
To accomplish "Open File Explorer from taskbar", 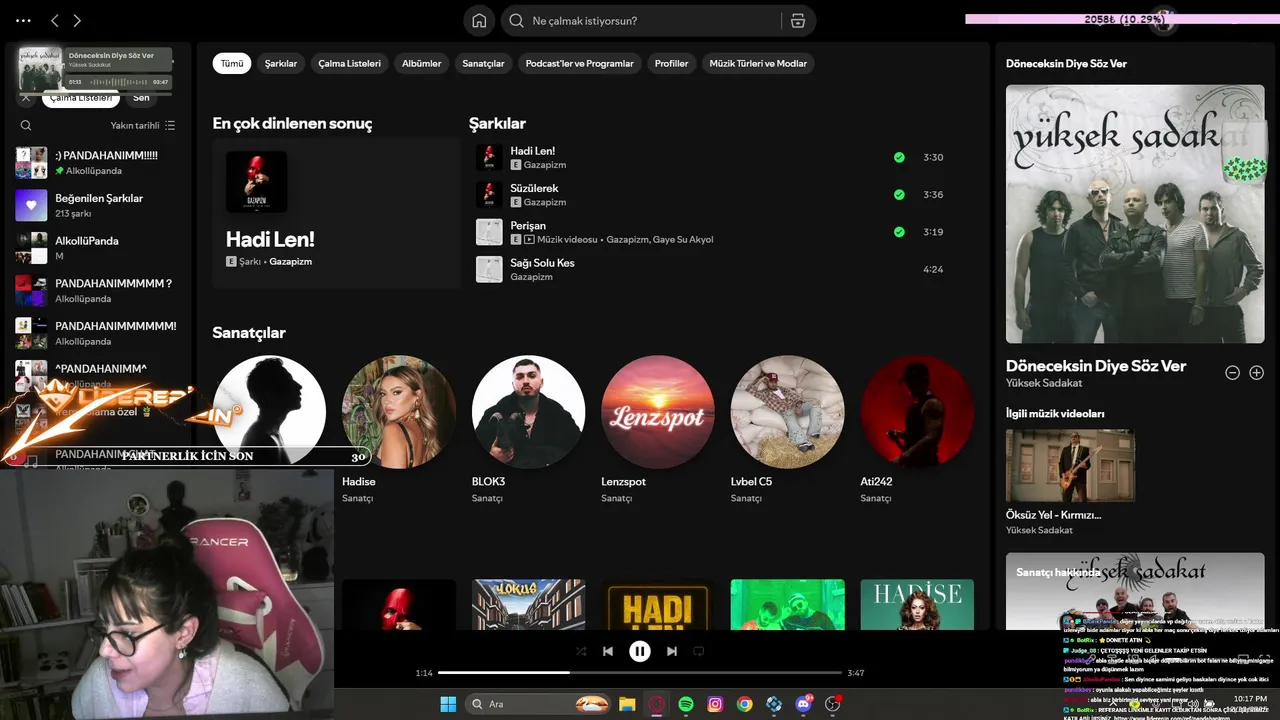I will point(627,704).
